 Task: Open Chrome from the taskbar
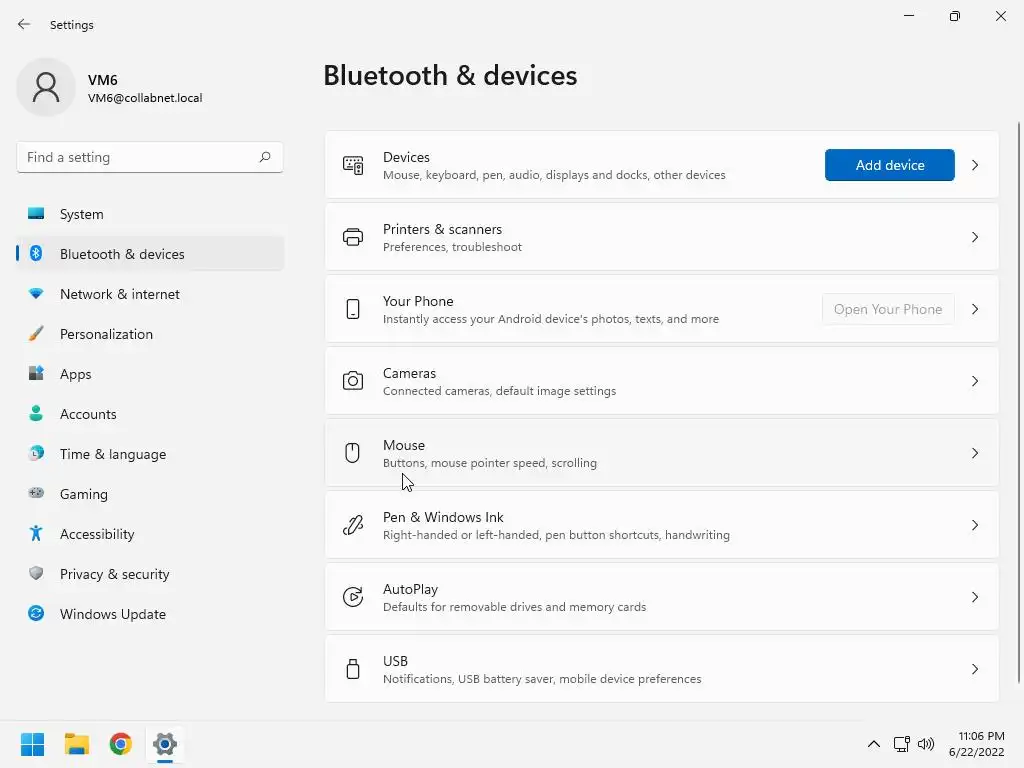click(121, 744)
